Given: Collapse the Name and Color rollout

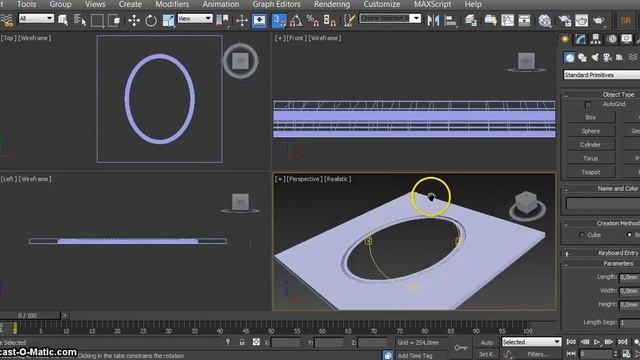Looking at the screenshot, I should pyautogui.click(x=566, y=189).
